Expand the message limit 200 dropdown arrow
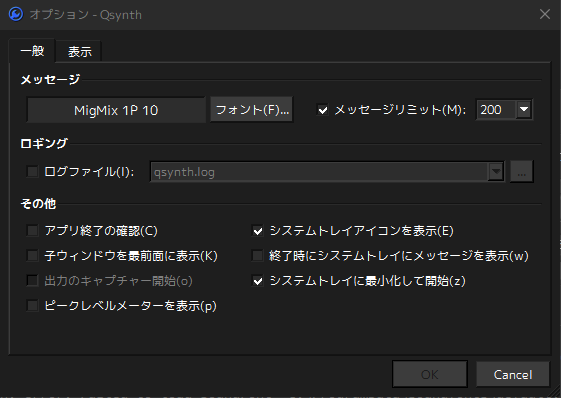This screenshot has width=561, height=398. point(524,110)
